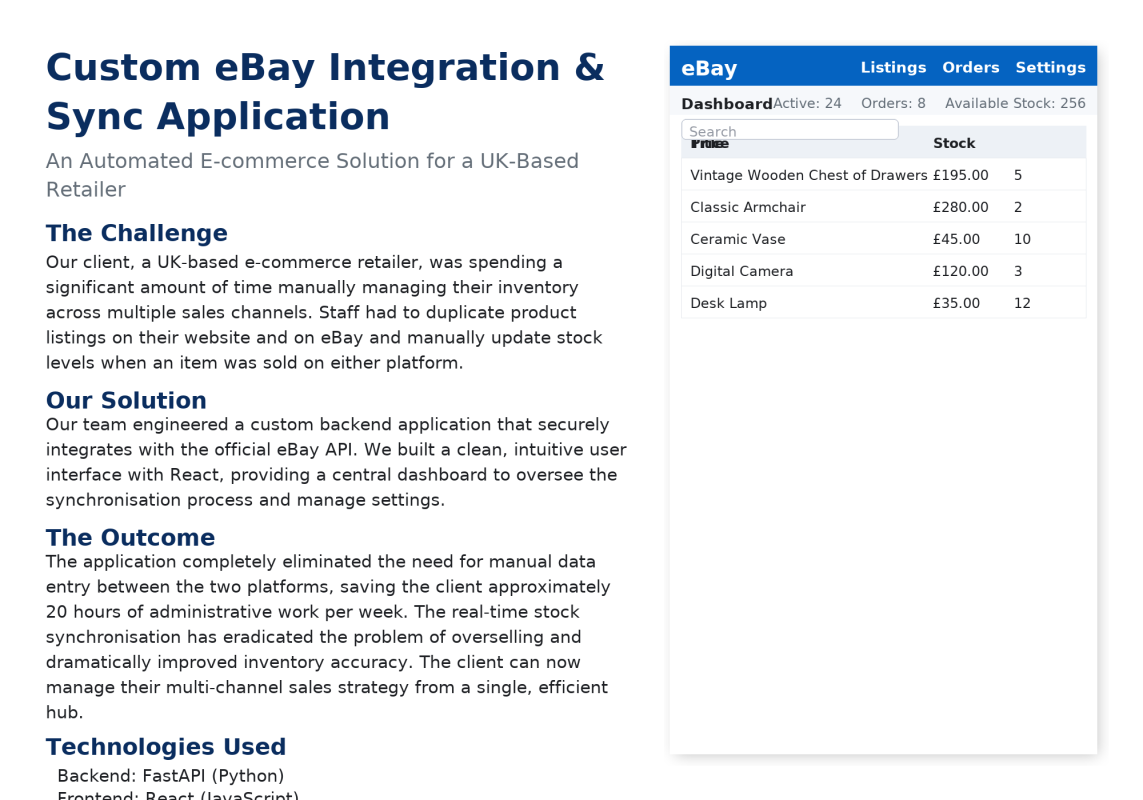Viewport: 1143px width, 800px height.
Task: Open the Orders navigation item
Action: tap(971, 67)
